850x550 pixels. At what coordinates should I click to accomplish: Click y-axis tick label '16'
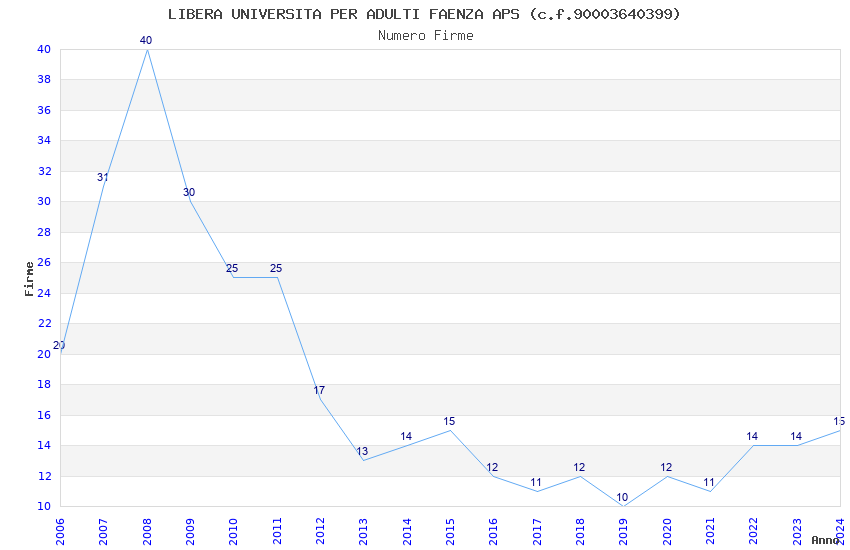pyautogui.click(x=44, y=415)
